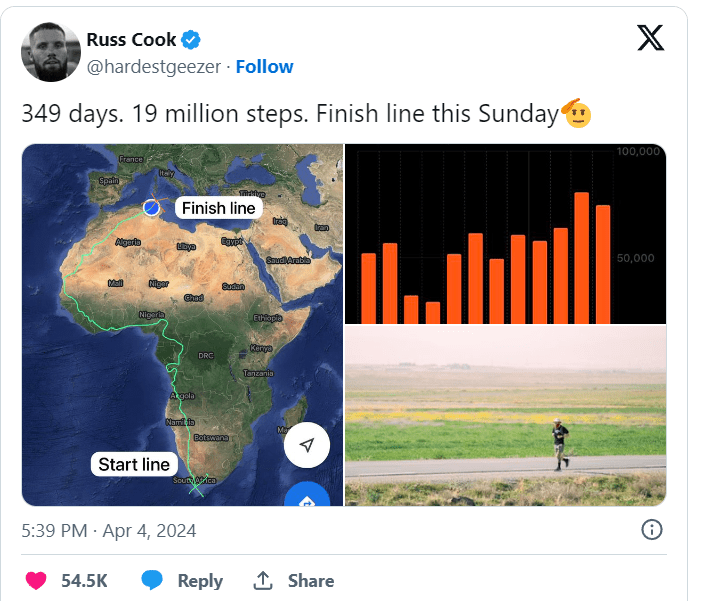This screenshot has width=717, height=601.
Task: Open the orange step-count bar chart image
Action: point(505,233)
